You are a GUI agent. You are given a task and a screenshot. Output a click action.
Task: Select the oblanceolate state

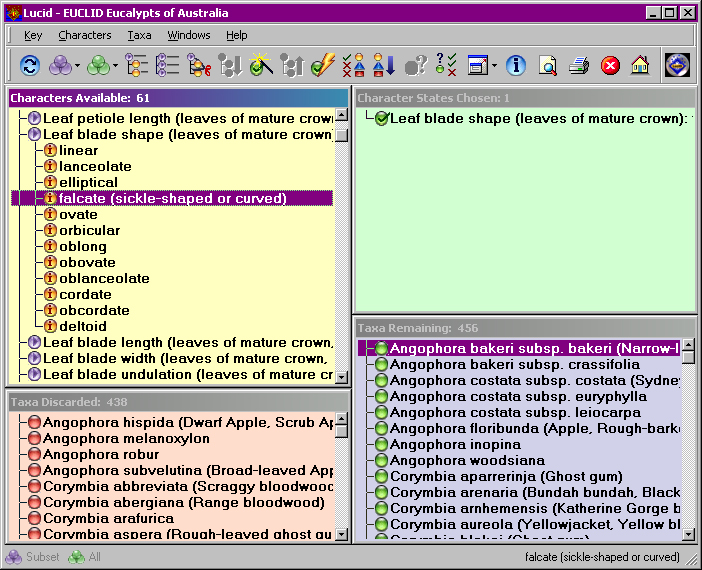coord(104,279)
